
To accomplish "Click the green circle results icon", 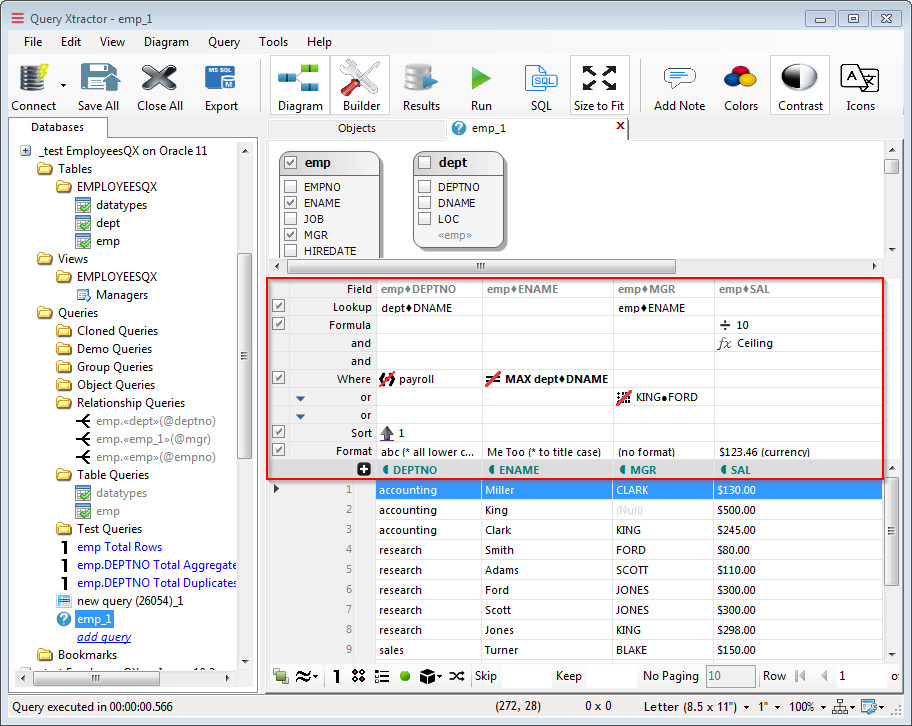I will (x=405, y=676).
